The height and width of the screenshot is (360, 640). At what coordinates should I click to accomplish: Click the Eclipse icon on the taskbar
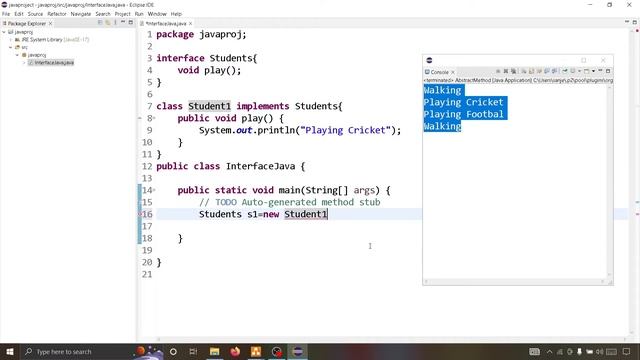(298, 351)
